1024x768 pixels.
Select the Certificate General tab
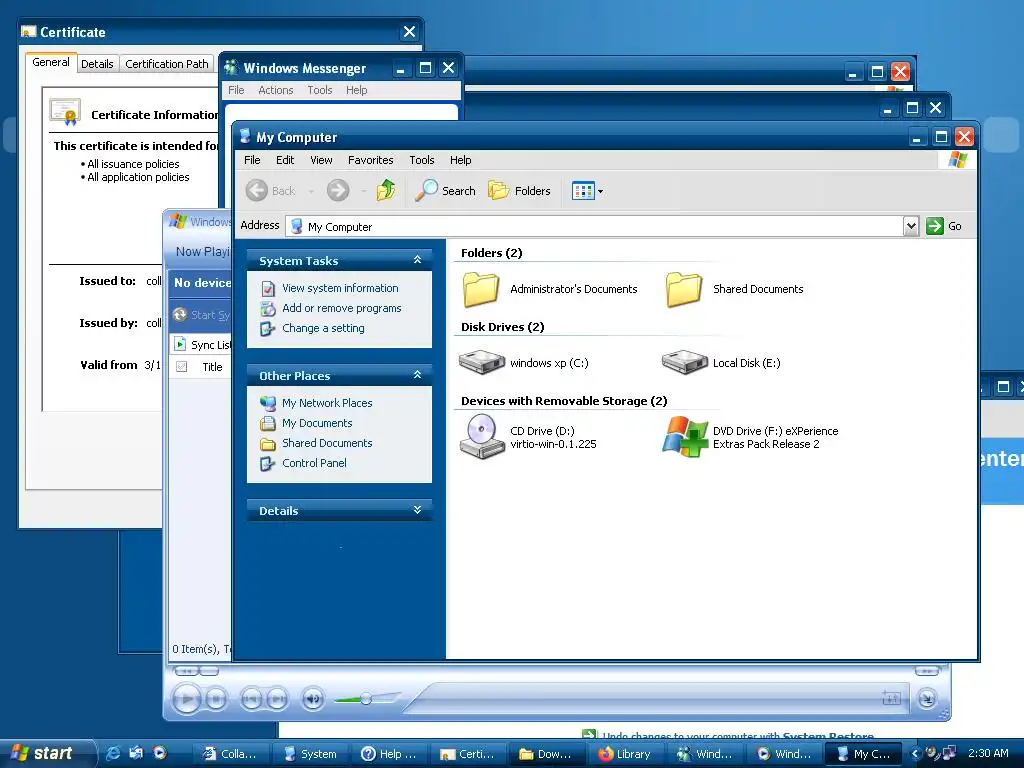pyautogui.click(x=51, y=62)
